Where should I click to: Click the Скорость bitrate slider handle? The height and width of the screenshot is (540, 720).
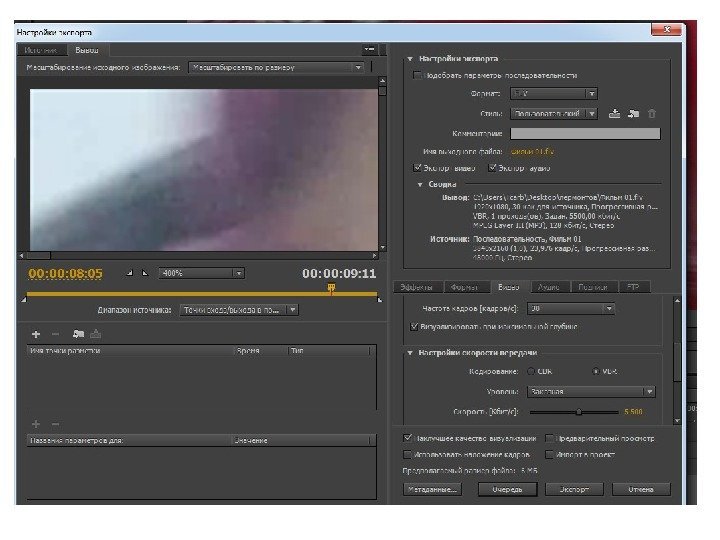coord(579,412)
